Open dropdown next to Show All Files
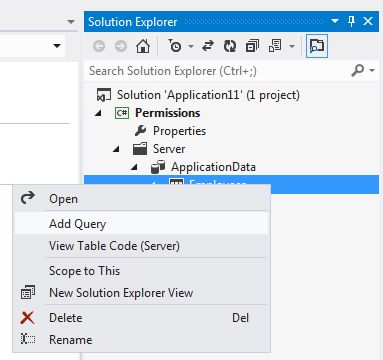Viewport: 383px width, 360px height. pos(292,46)
